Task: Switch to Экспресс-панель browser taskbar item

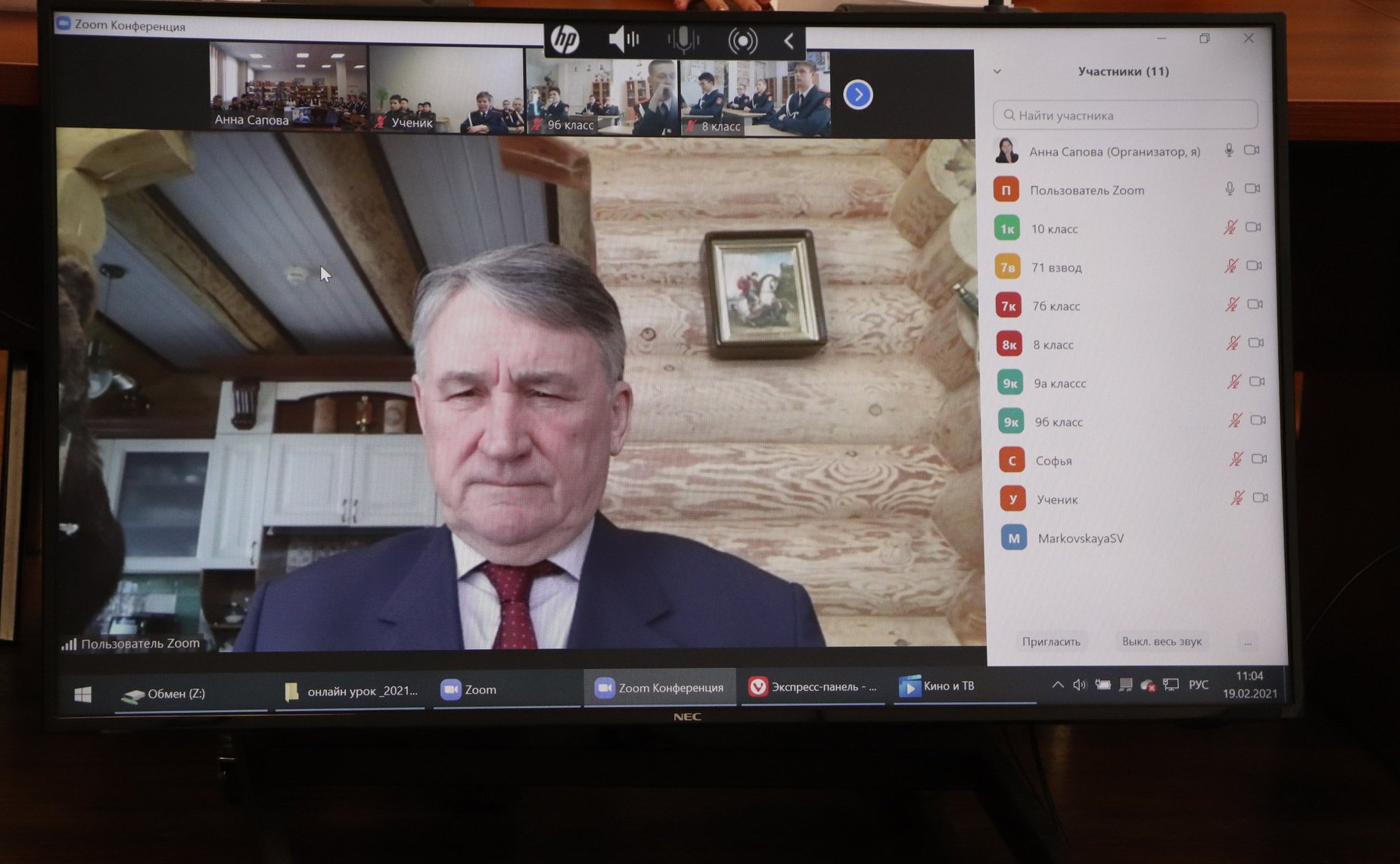Action: tap(813, 687)
